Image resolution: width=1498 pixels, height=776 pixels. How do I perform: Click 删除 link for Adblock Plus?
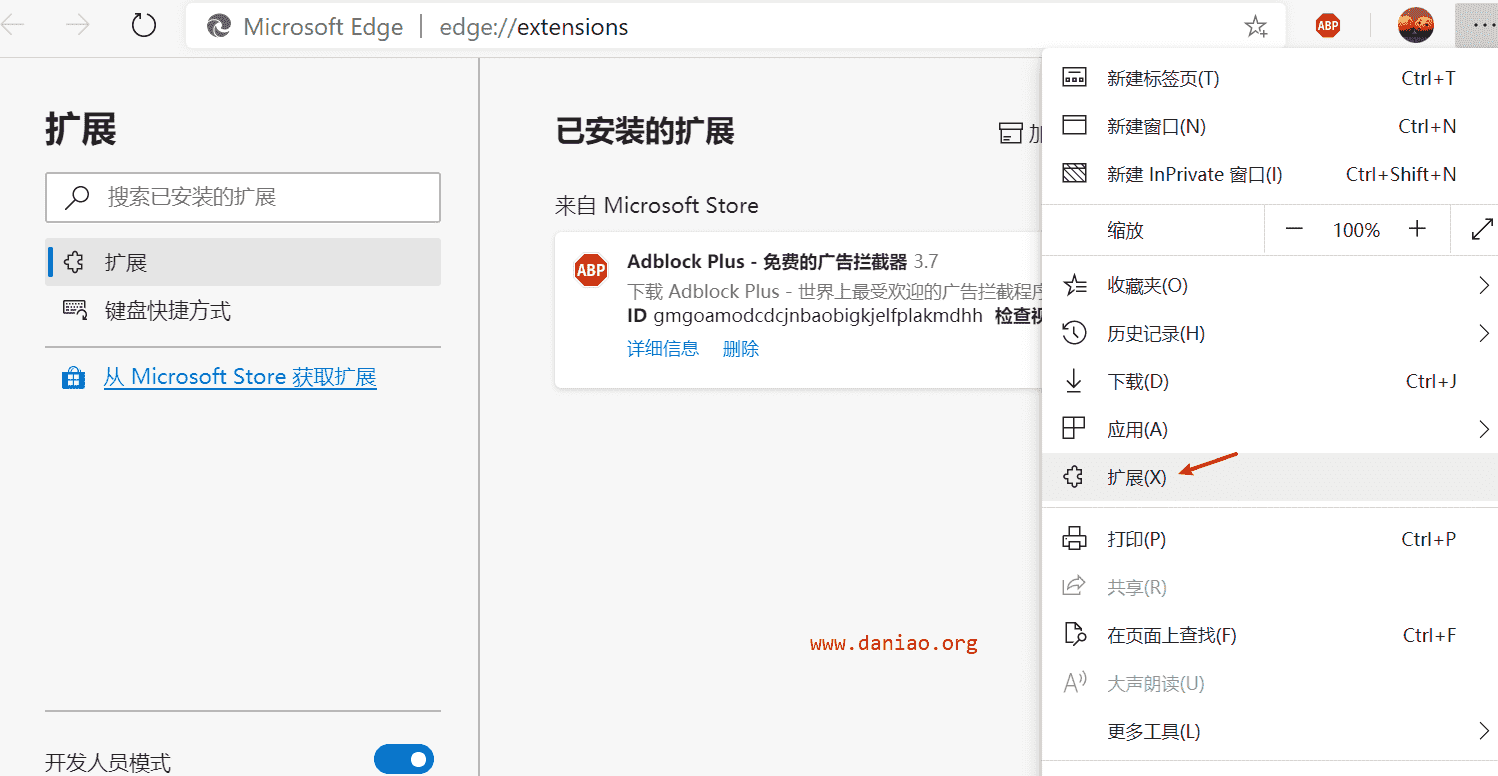[741, 349]
